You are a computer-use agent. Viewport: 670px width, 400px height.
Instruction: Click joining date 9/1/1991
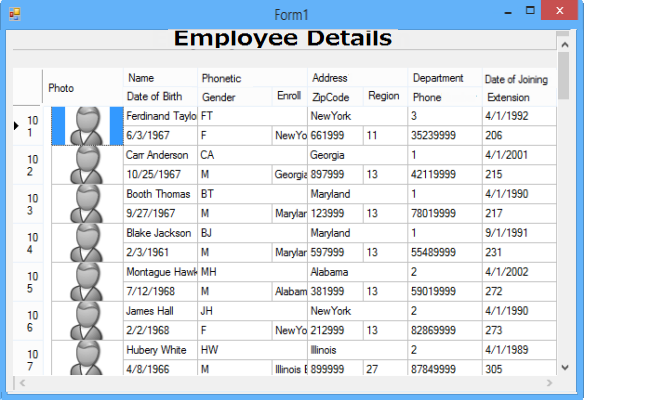(x=519, y=233)
